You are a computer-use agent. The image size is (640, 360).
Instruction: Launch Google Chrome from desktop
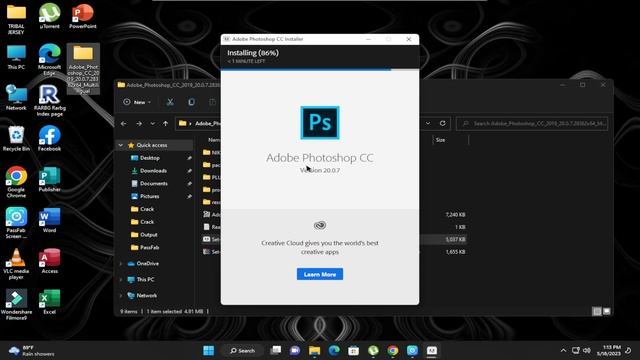tap(16, 182)
